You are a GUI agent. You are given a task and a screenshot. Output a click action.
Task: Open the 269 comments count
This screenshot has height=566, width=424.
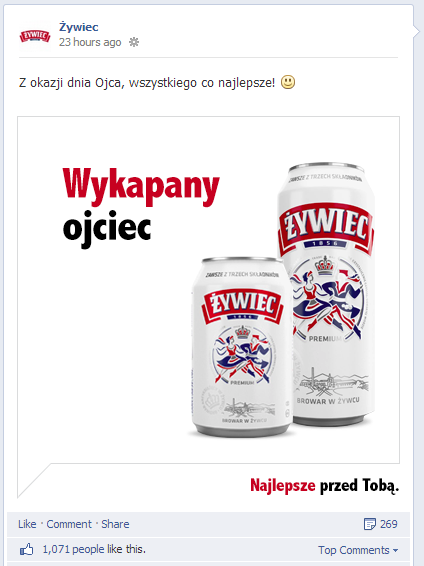point(388,524)
